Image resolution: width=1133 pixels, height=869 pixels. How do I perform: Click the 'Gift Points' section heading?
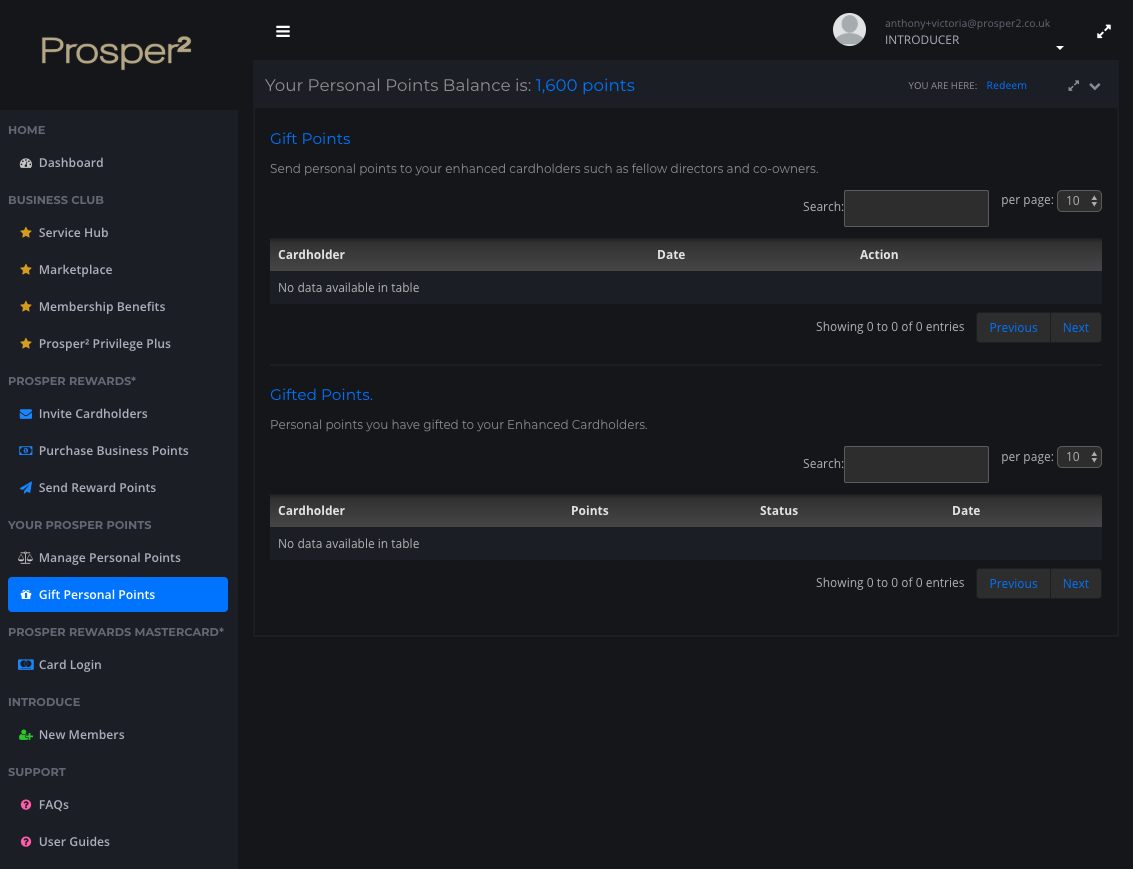tap(310, 139)
